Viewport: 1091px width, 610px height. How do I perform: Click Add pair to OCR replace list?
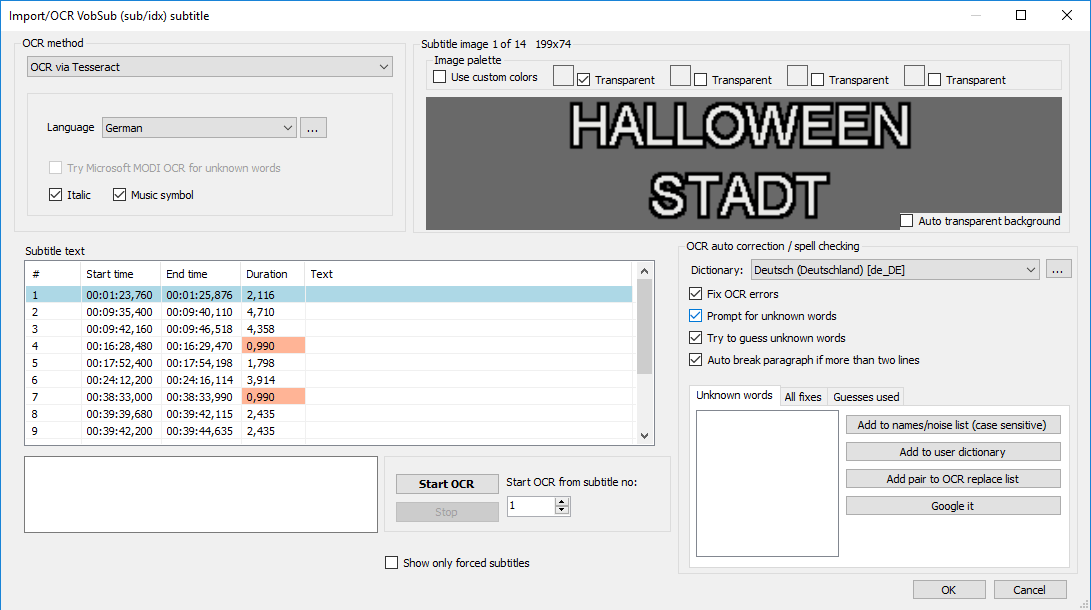[x=953, y=479]
